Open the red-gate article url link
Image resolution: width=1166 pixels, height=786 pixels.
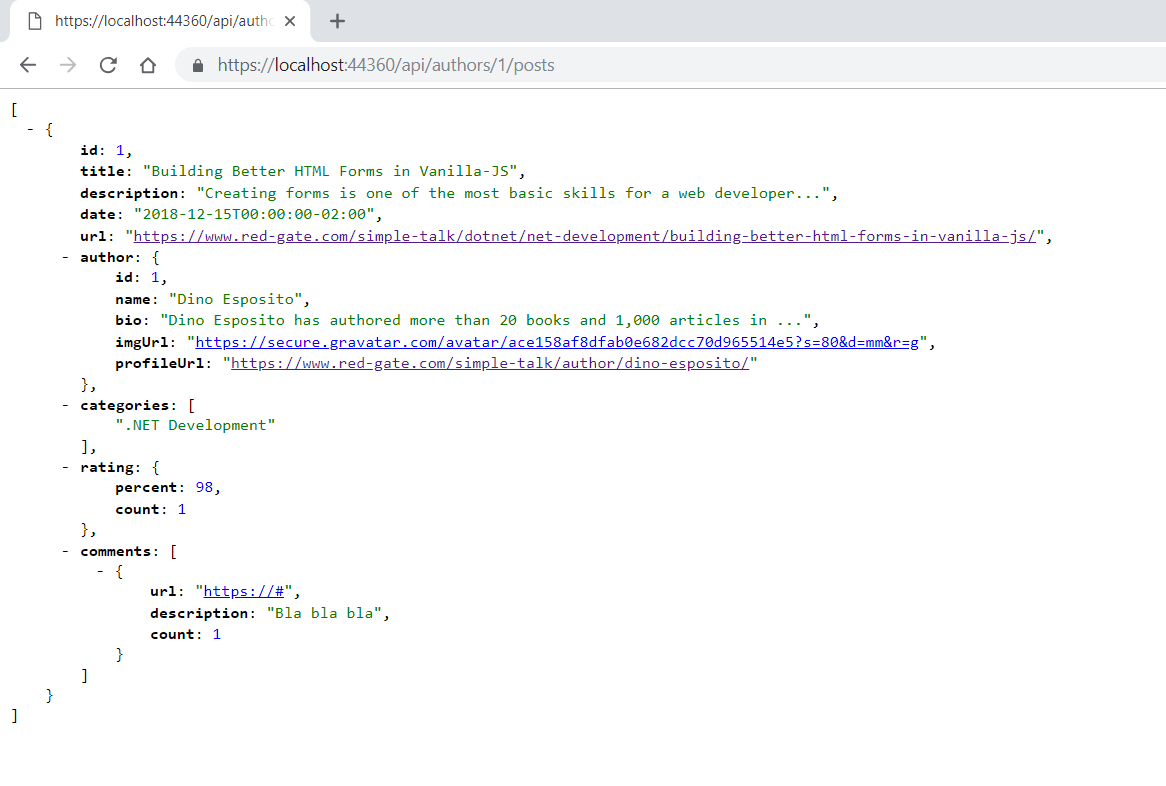point(584,236)
